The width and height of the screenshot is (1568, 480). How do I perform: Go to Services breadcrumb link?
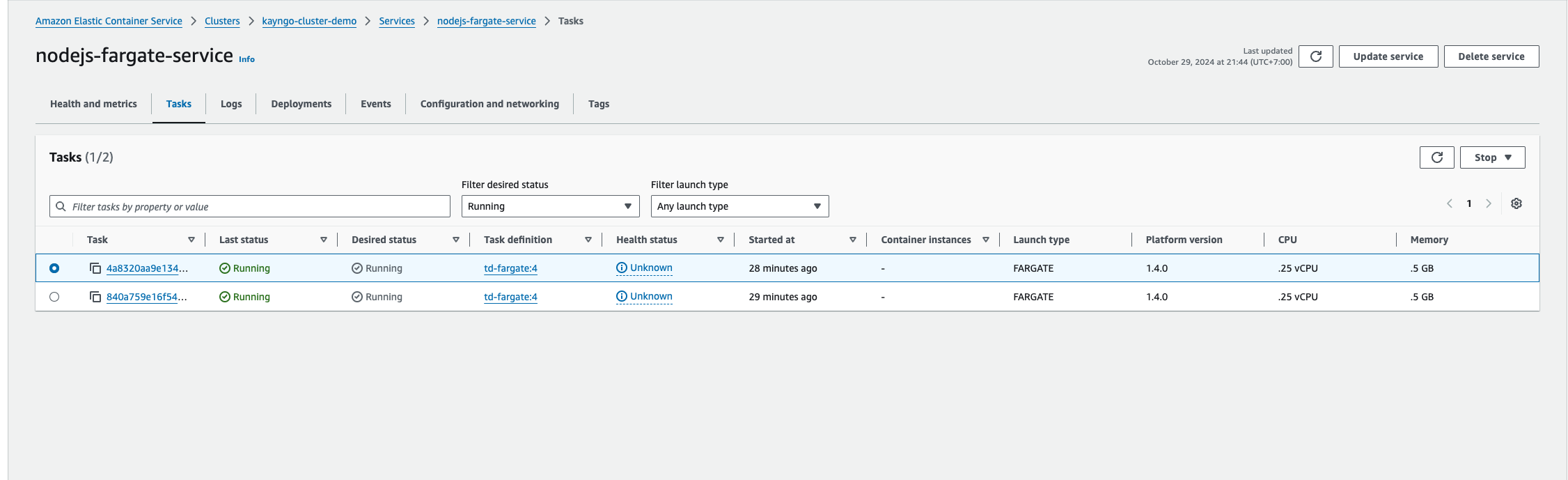(397, 21)
